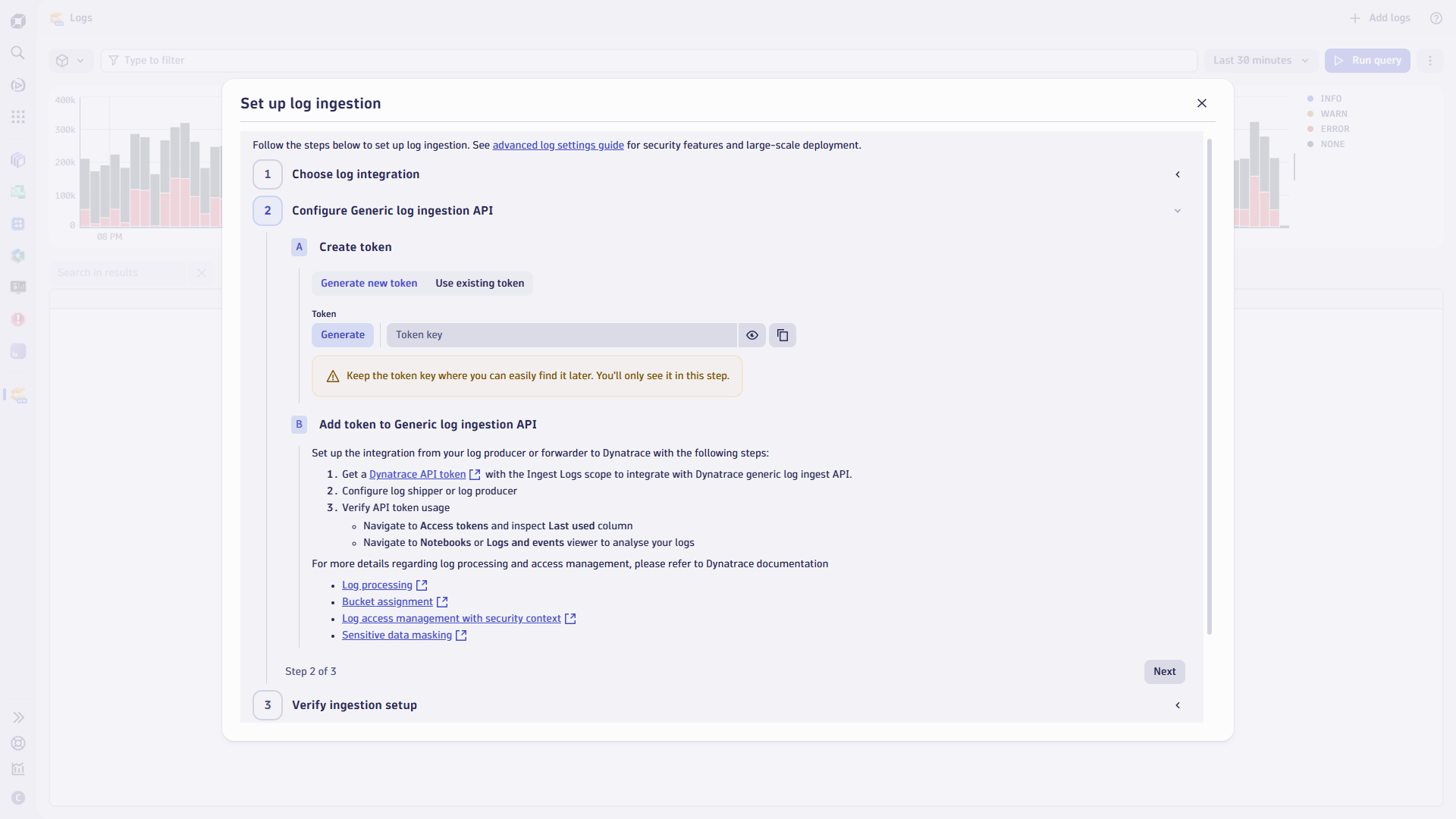Click the Add logs plus icon
This screenshot has width=1456, height=819.
click(1355, 17)
